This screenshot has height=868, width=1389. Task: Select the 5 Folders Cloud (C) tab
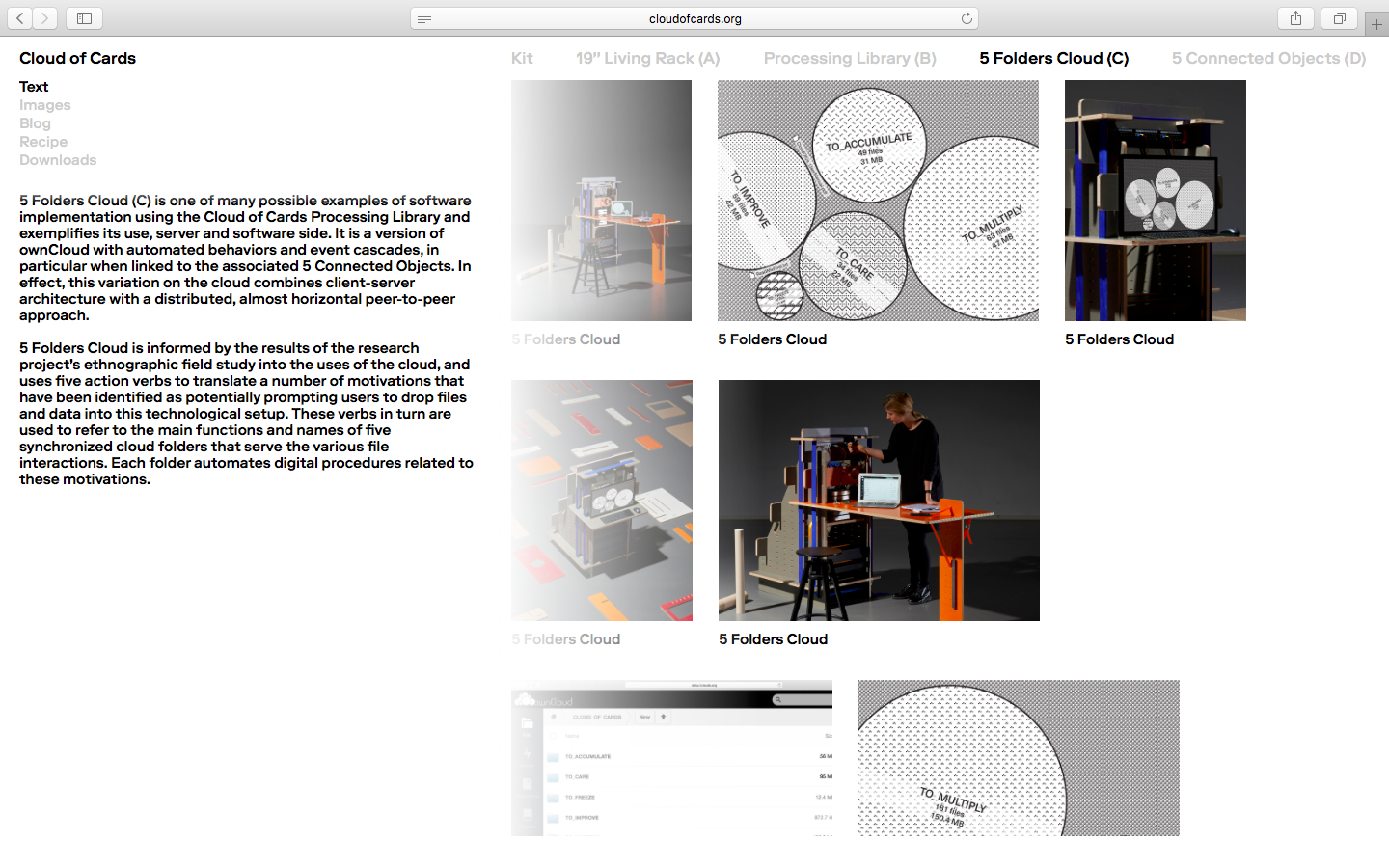pyautogui.click(x=1054, y=58)
